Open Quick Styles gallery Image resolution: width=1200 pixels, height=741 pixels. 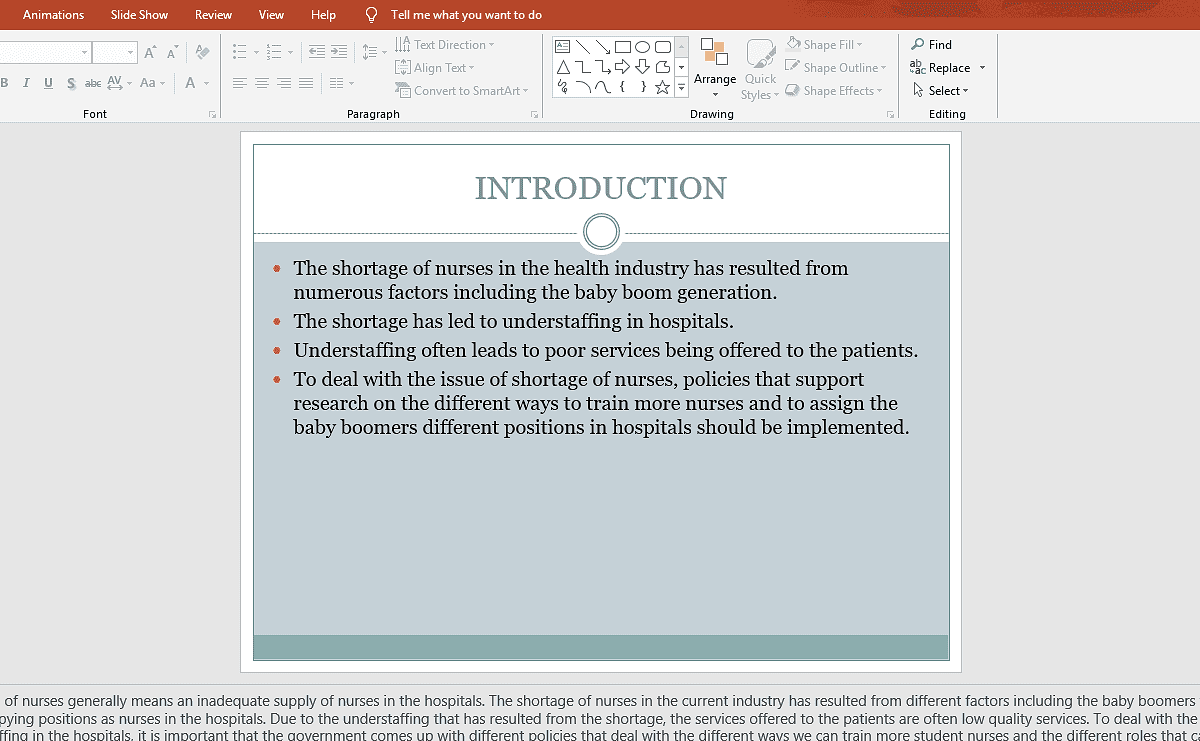tap(760, 69)
